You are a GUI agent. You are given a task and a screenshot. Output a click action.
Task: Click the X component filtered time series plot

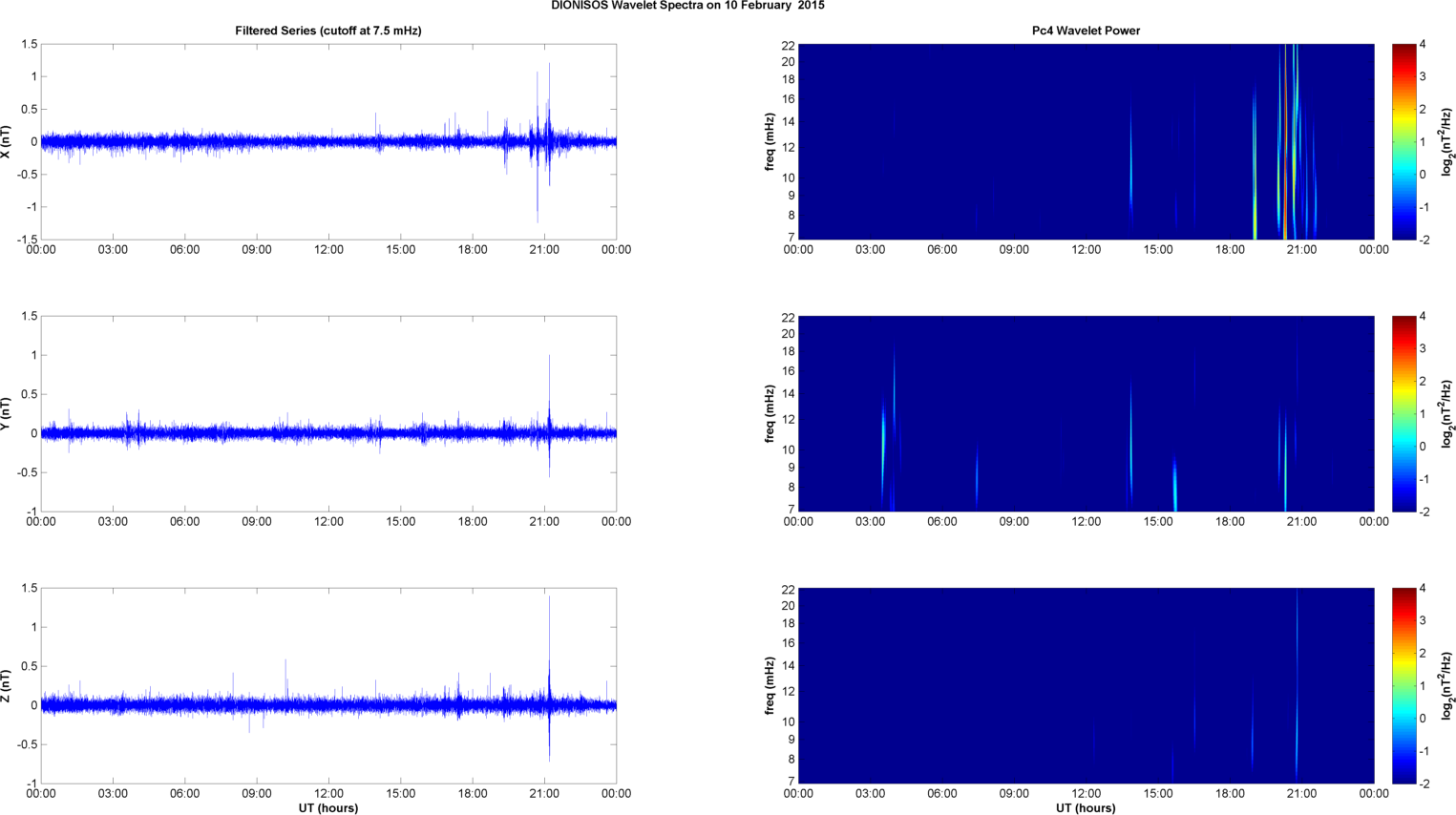tap(328, 141)
